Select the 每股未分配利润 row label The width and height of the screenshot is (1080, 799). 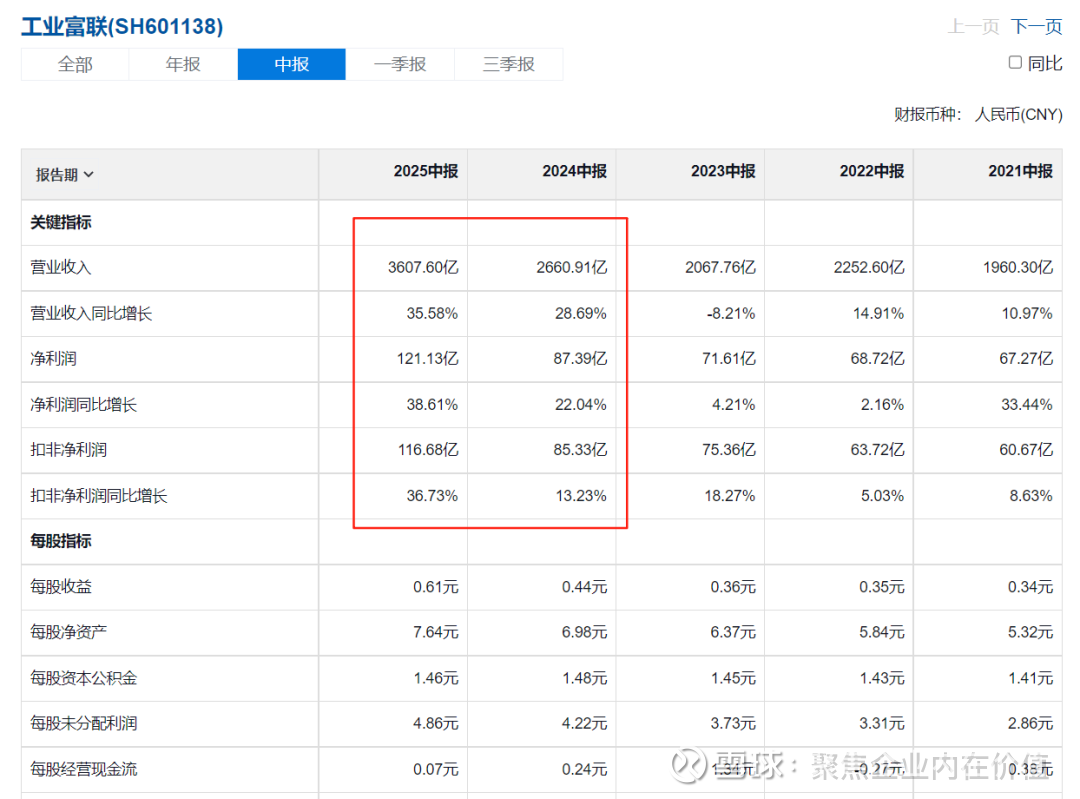click(x=83, y=723)
